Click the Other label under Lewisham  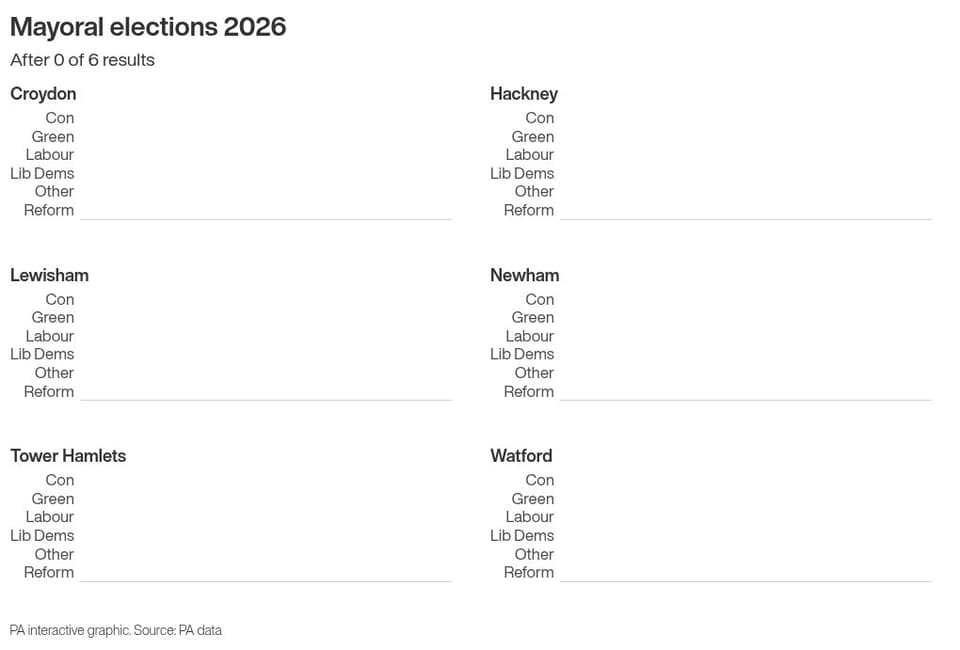click(x=54, y=373)
